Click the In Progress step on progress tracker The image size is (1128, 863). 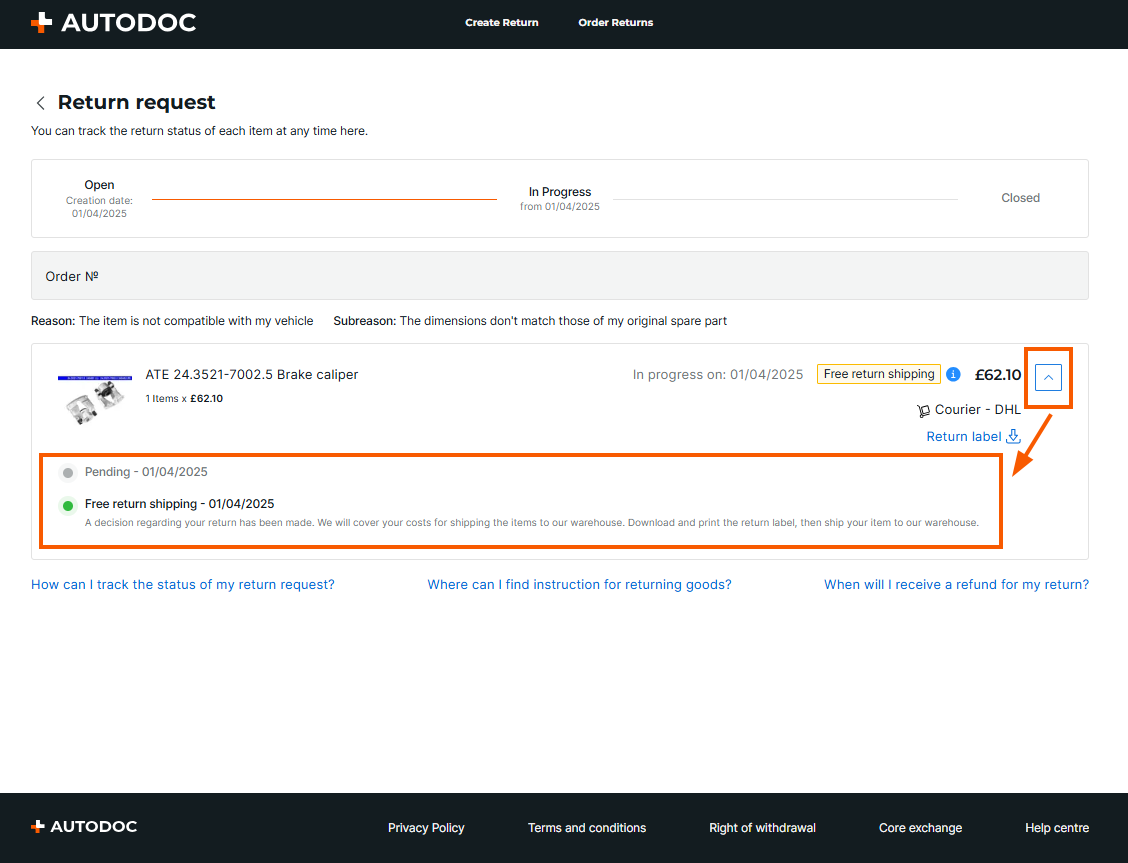[x=560, y=192]
